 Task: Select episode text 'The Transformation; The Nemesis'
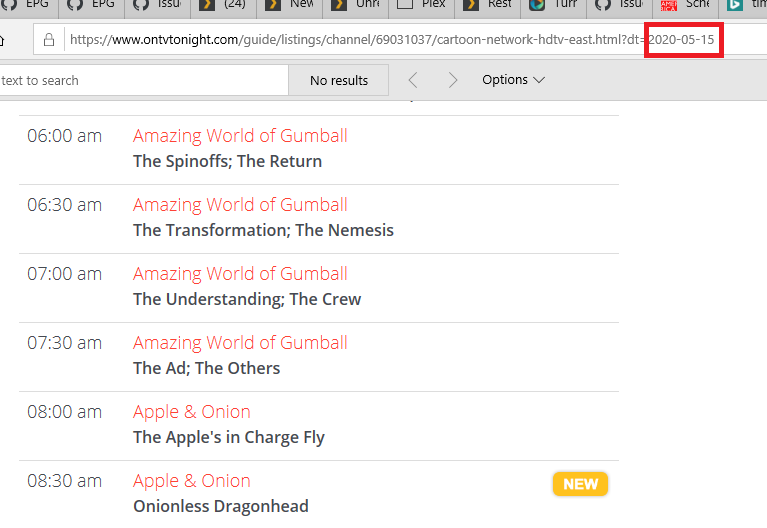[263, 230]
